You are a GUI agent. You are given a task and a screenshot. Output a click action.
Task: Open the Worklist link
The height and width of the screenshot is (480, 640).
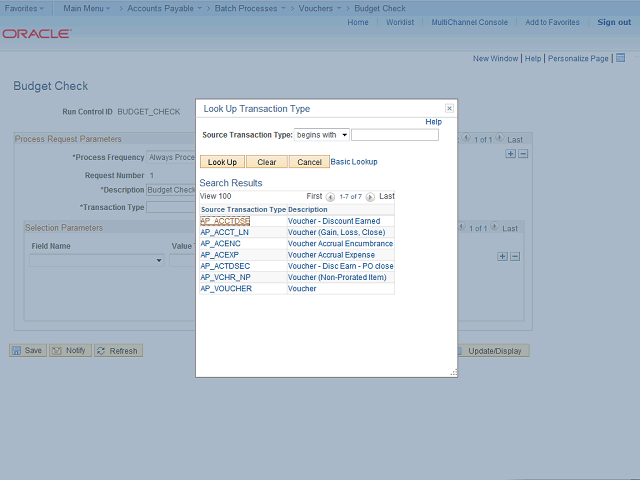(x=400, y=22)
